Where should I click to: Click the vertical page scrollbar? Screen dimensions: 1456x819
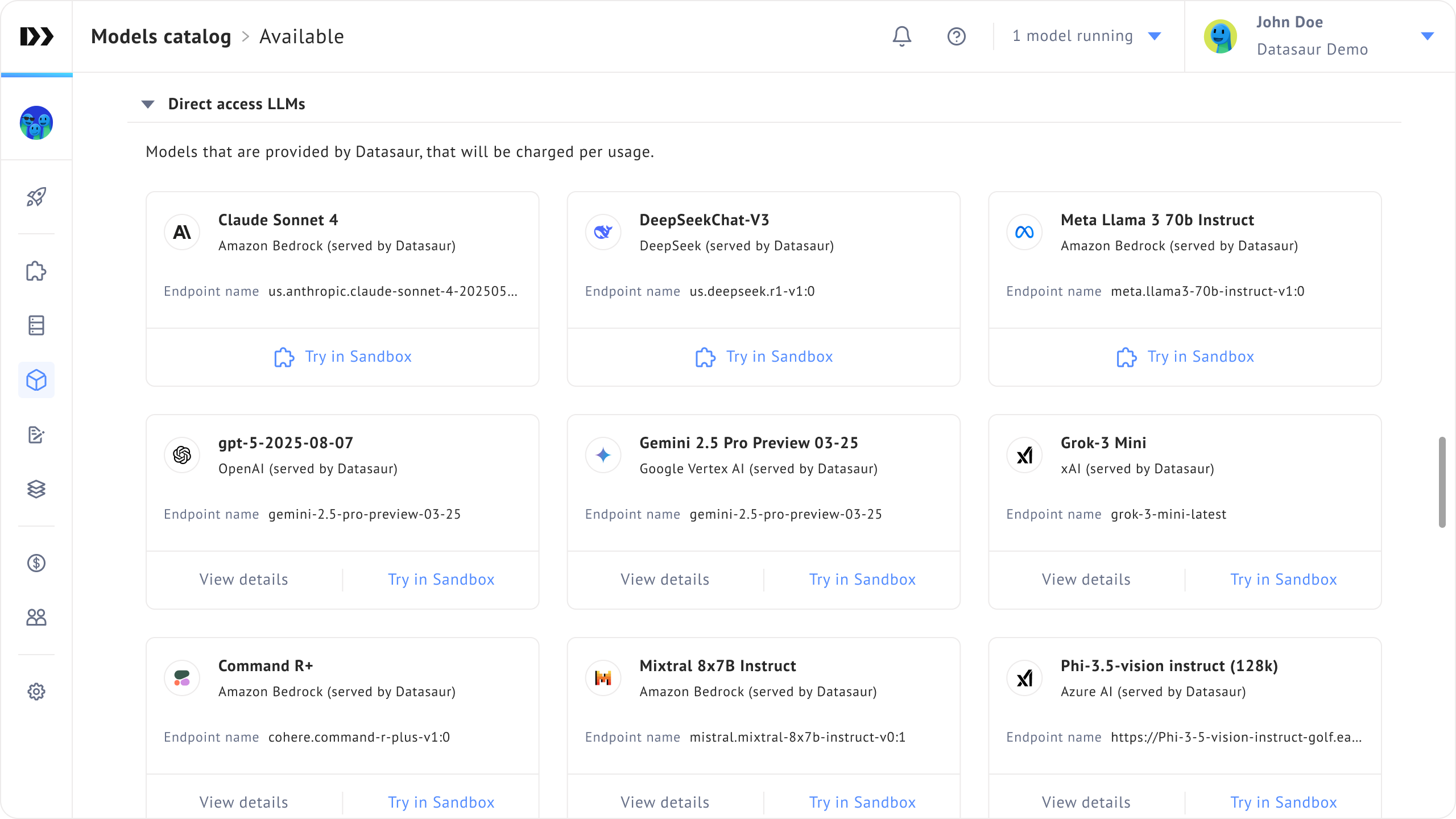[1442, 482]
